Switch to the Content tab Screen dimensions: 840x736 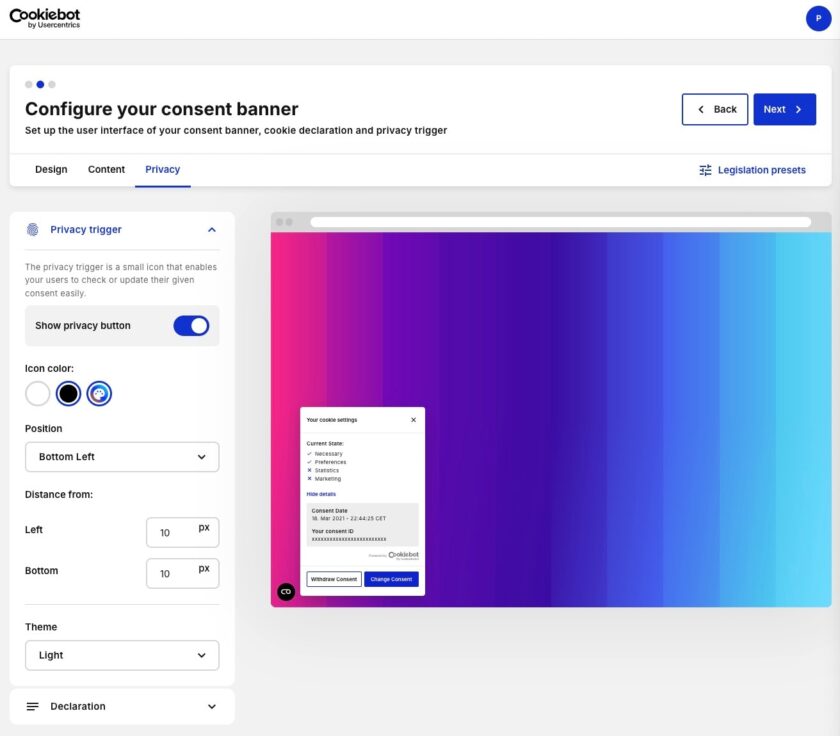[x=106, y=170]
